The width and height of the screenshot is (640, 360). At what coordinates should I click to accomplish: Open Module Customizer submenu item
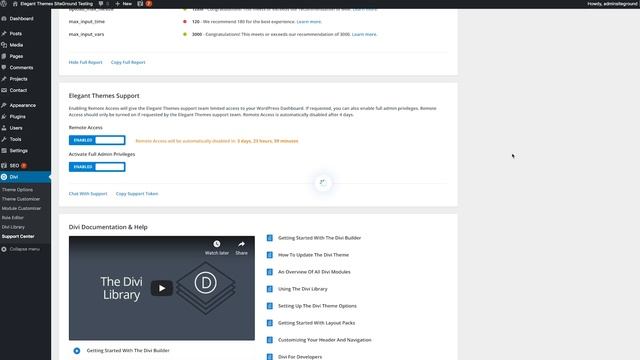21,209
